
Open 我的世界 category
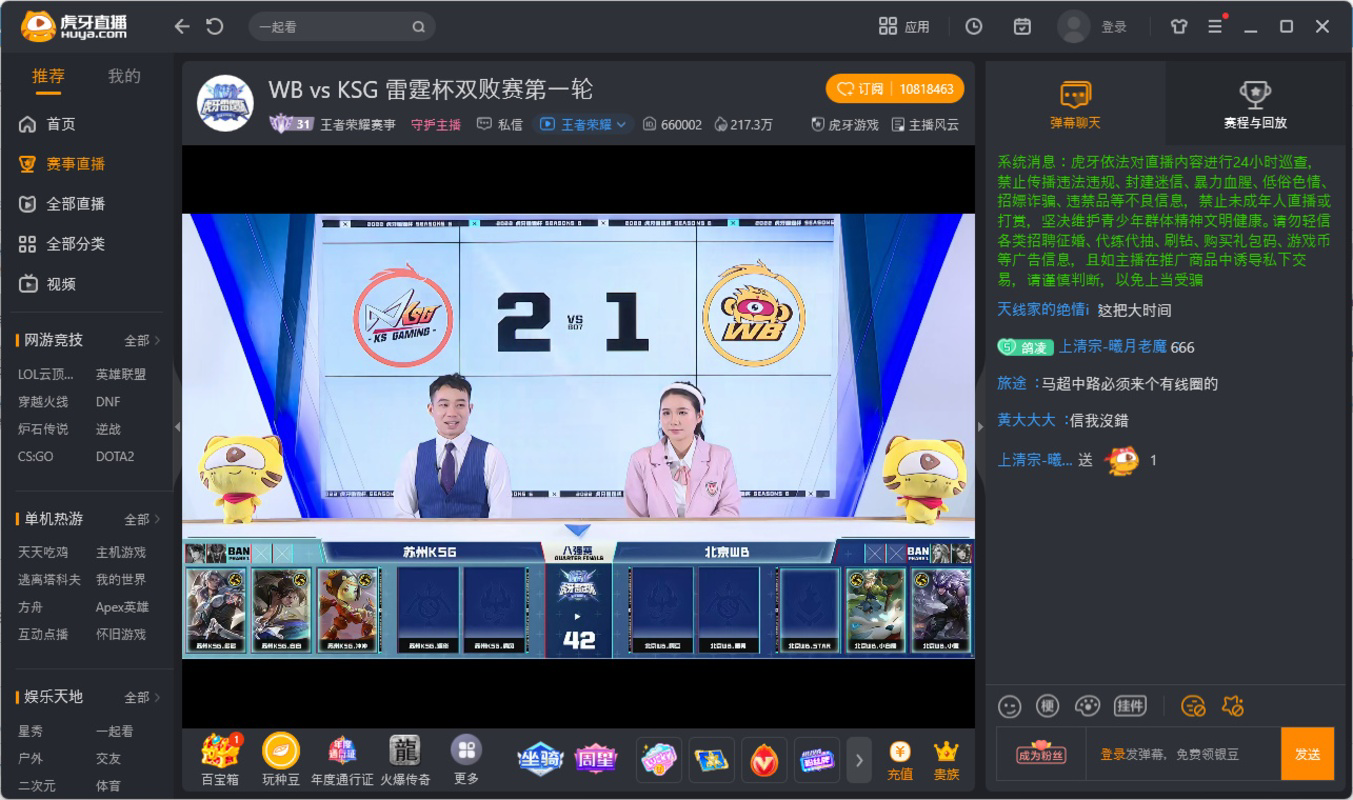point(121,579)
